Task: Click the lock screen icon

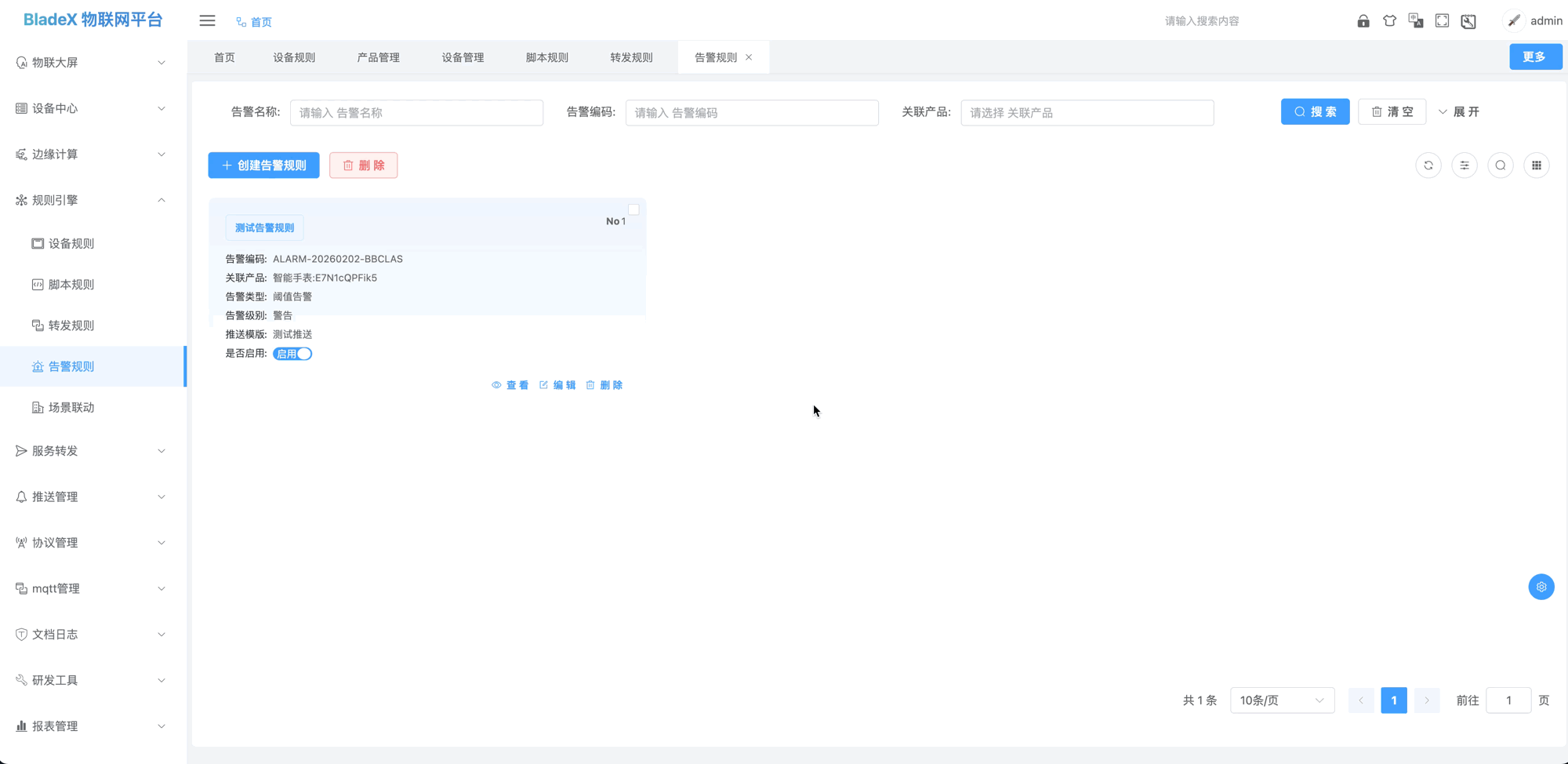Action: (x=1363, y=20)
